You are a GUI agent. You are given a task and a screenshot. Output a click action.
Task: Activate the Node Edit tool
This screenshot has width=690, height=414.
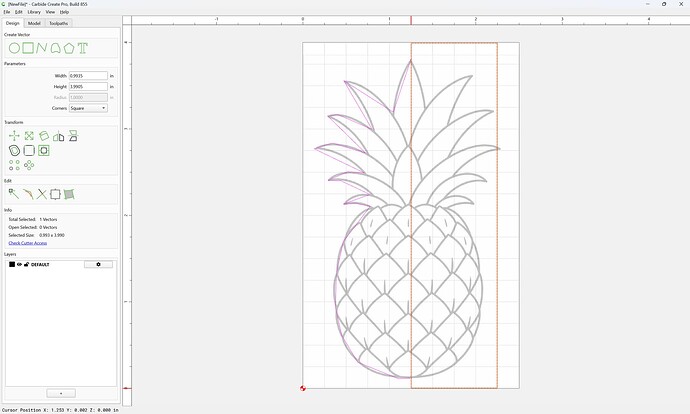click(14, 194)
